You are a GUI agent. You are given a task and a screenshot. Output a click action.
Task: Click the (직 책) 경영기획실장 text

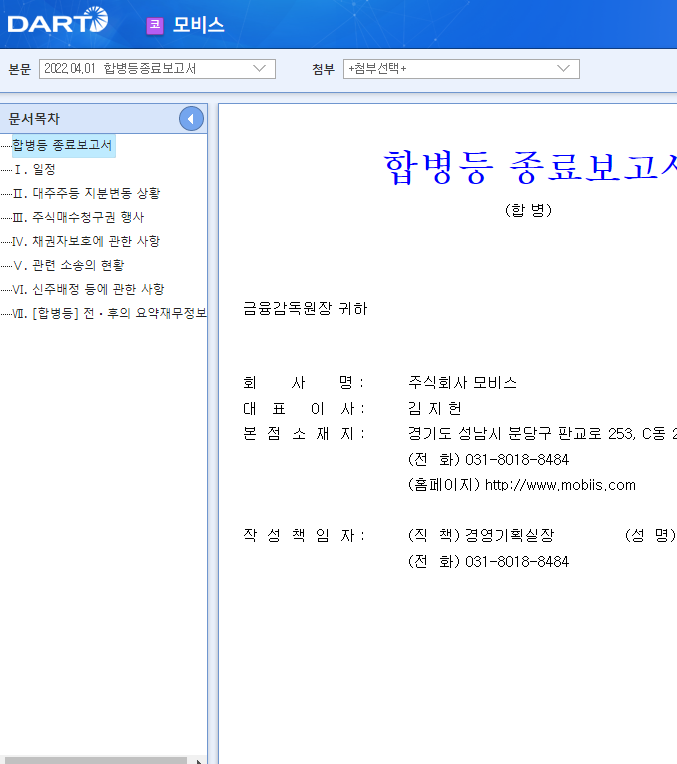tap(481, 535)
